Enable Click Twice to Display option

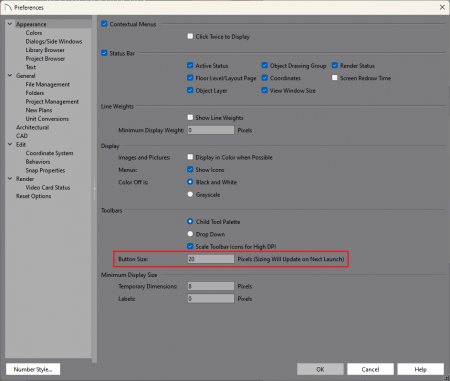[x=190, y=36]
